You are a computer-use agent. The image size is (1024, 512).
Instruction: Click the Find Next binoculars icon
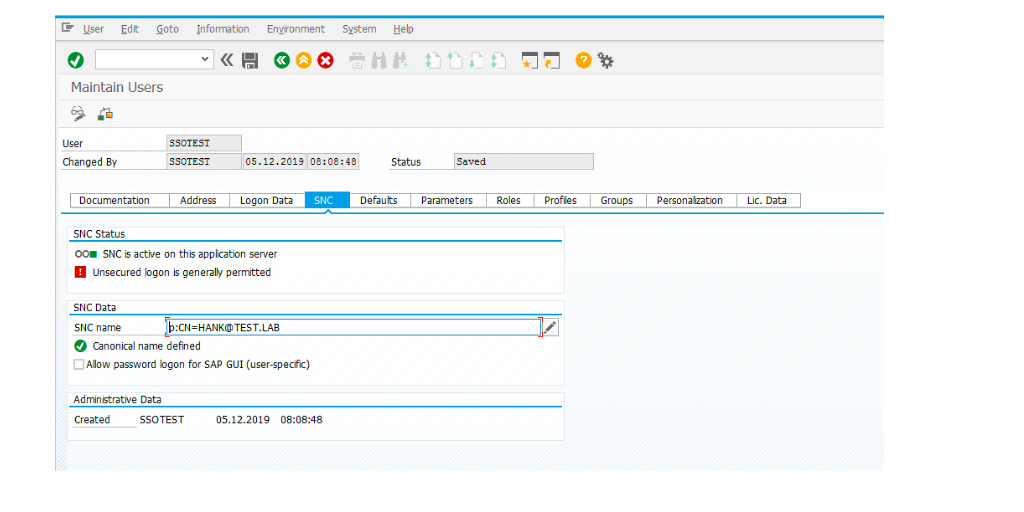tap(400, 61)
